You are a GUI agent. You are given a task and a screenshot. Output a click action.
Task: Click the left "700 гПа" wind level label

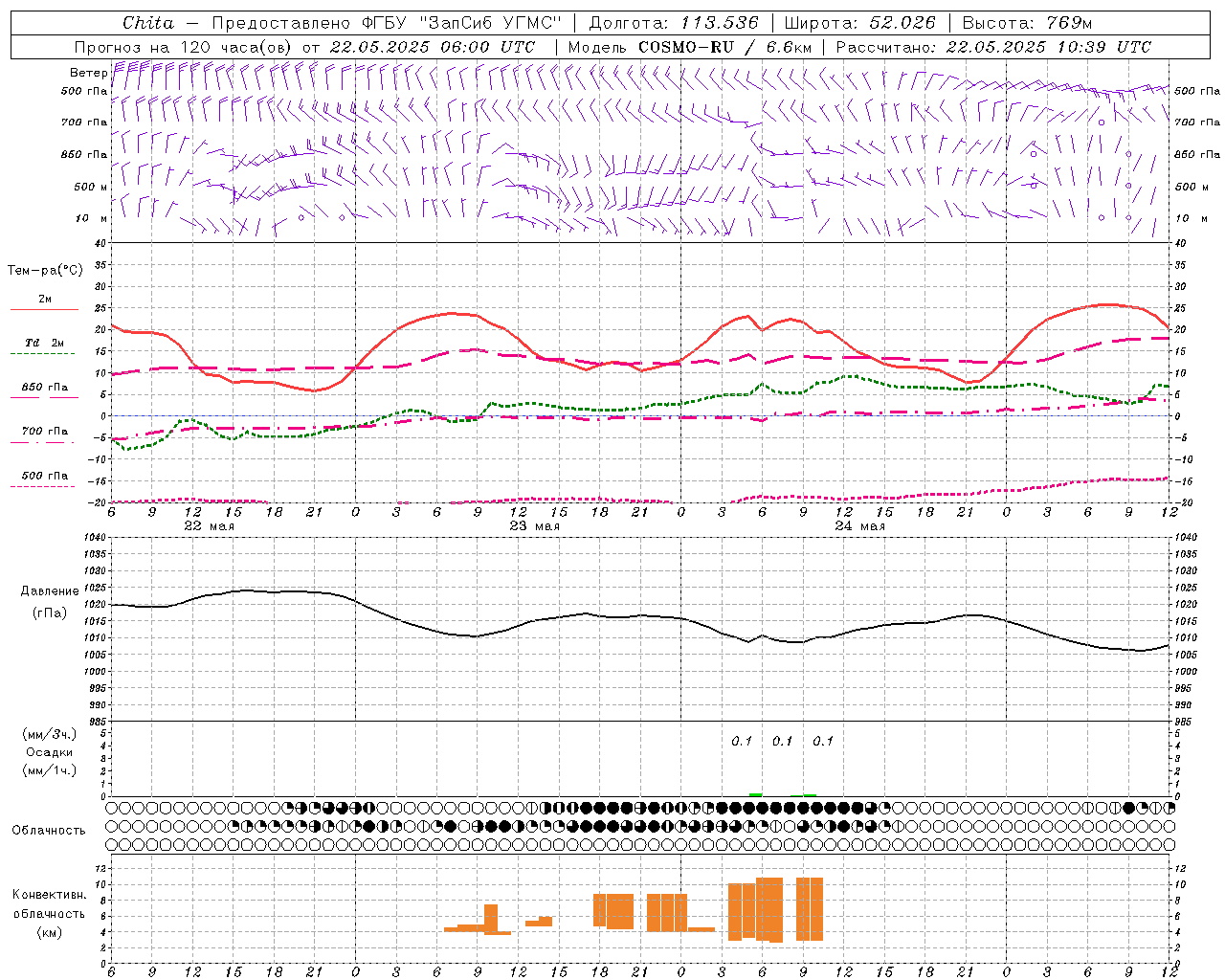tap(84, 122)
